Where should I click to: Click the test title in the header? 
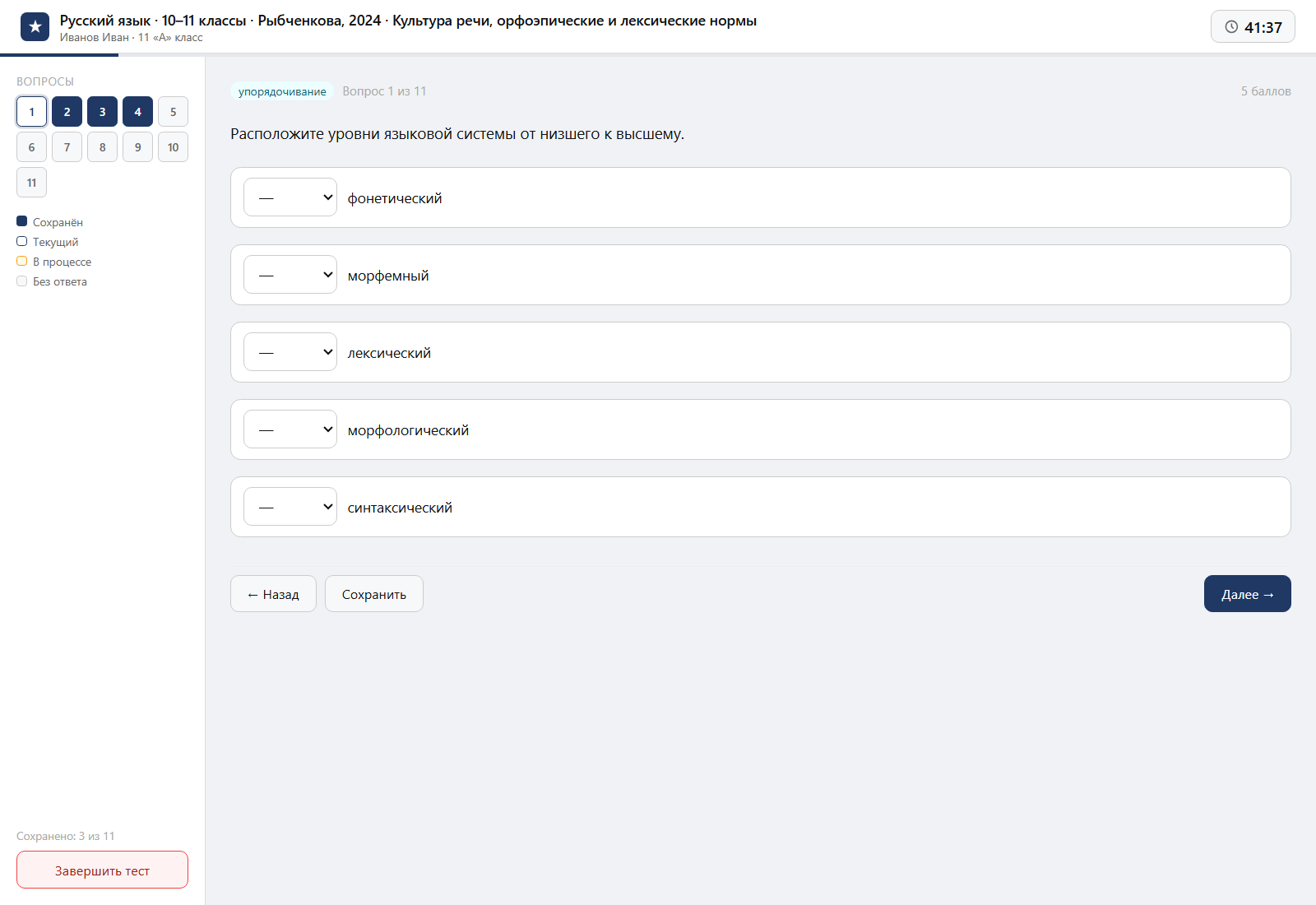click(408, 21)
